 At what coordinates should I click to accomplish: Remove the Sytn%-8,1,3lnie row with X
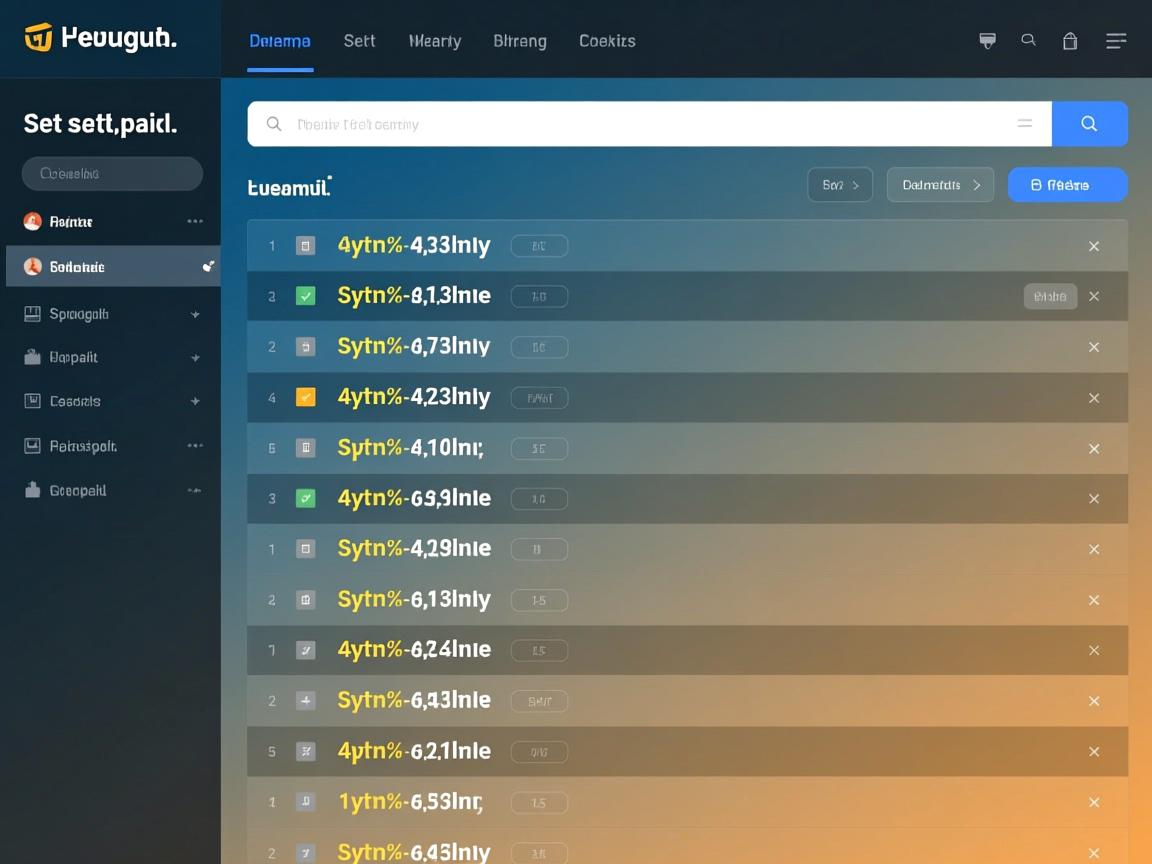point(1094,297)
